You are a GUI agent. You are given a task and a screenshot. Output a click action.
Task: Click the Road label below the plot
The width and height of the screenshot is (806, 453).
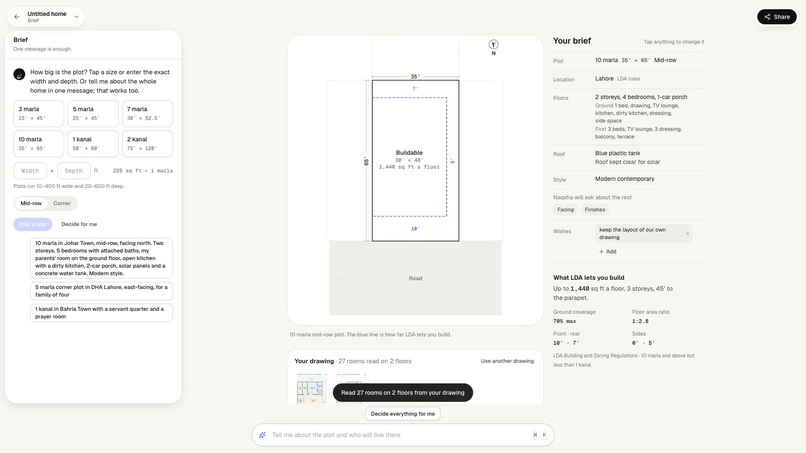(415, 278)
